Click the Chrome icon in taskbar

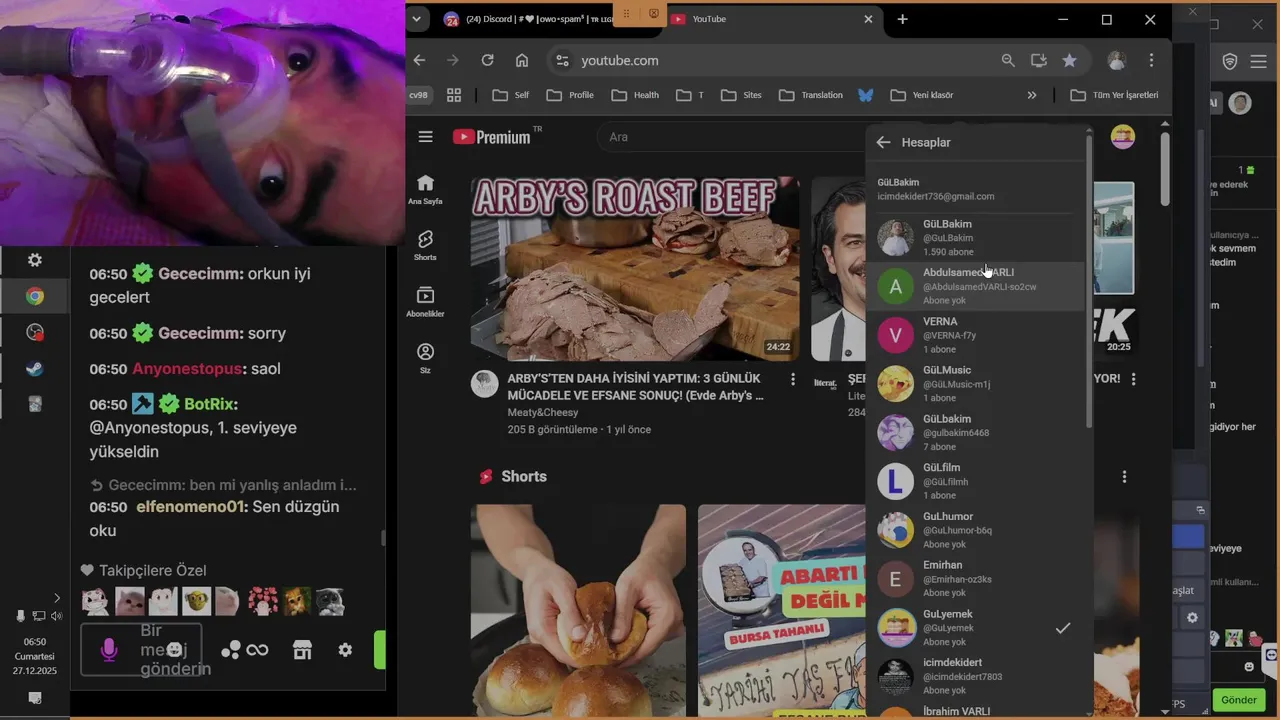coord(35,296)
